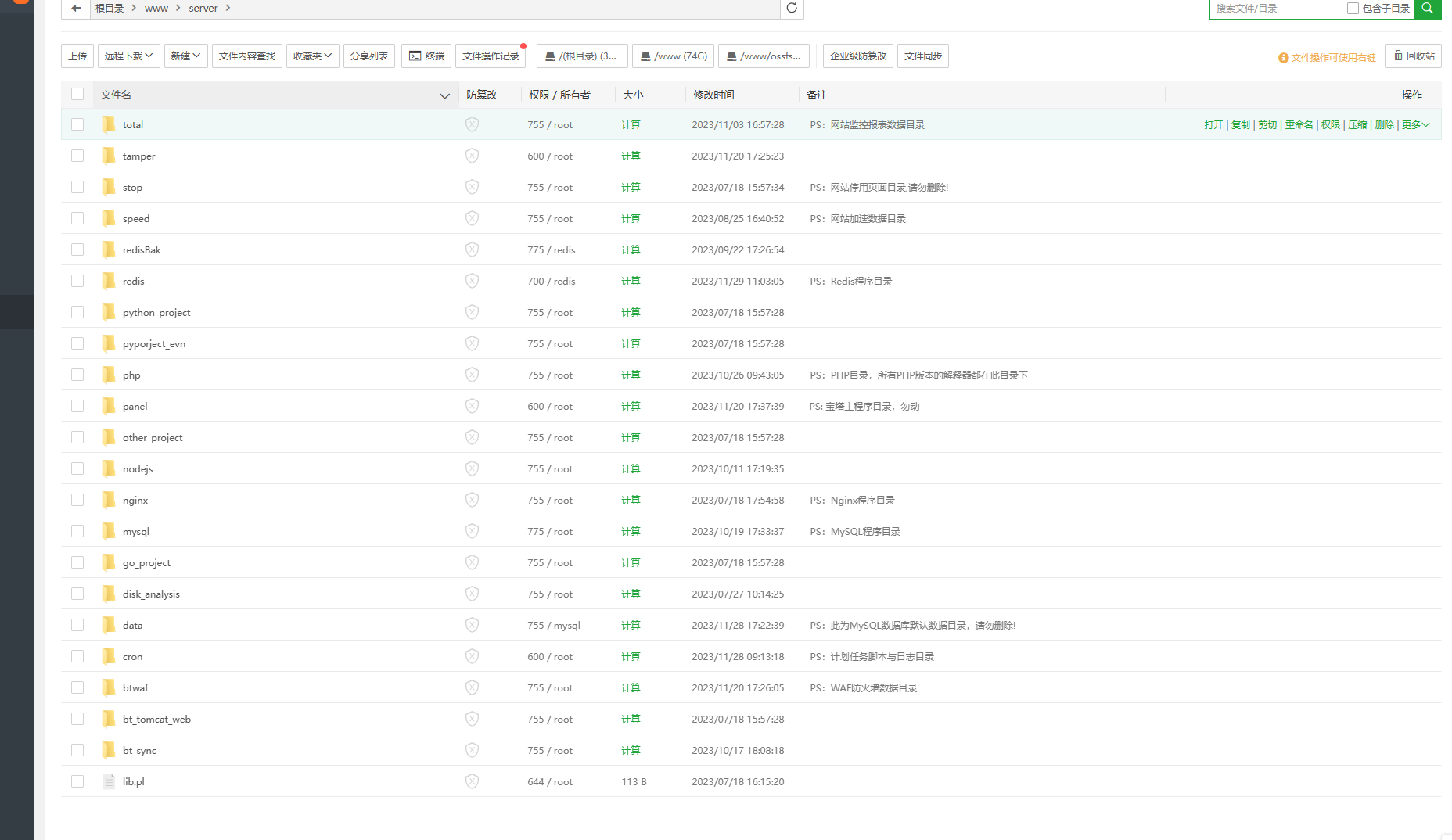This screenshot has height=840, width=1452.
Task: Click the search file/directory input field
Action: click(1277, 8)
